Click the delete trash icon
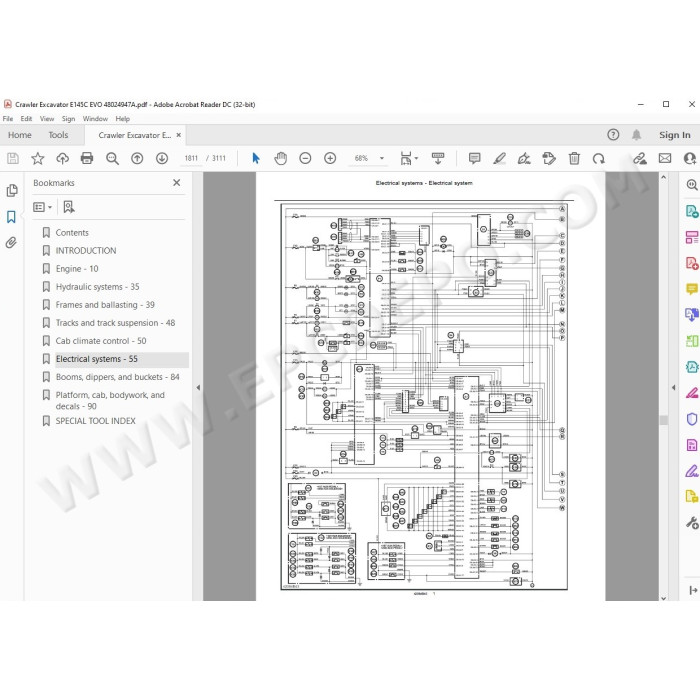700x700 pixels. click(574, 158)
